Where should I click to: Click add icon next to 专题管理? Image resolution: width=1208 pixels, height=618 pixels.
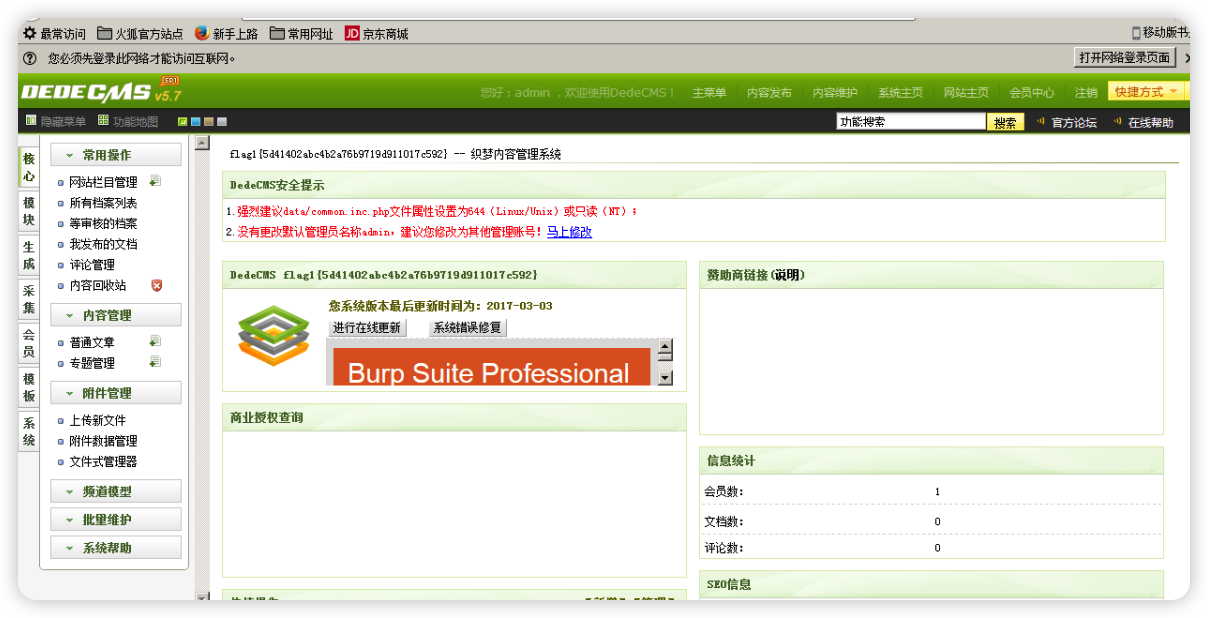tap(155, 362)
